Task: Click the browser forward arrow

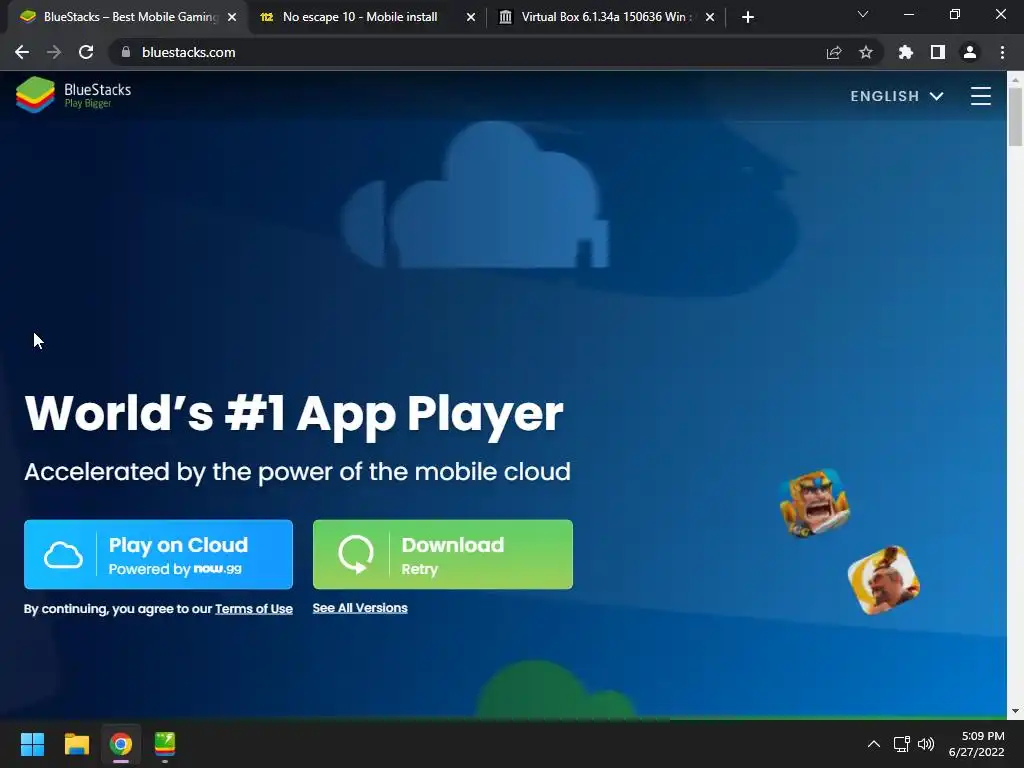Action: click(54, 52)
